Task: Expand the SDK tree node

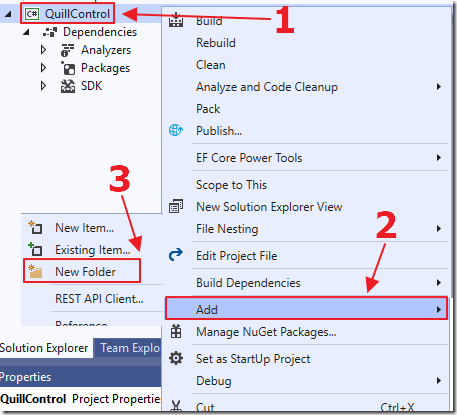Action: pyautogui.click(x=43, y=86)
